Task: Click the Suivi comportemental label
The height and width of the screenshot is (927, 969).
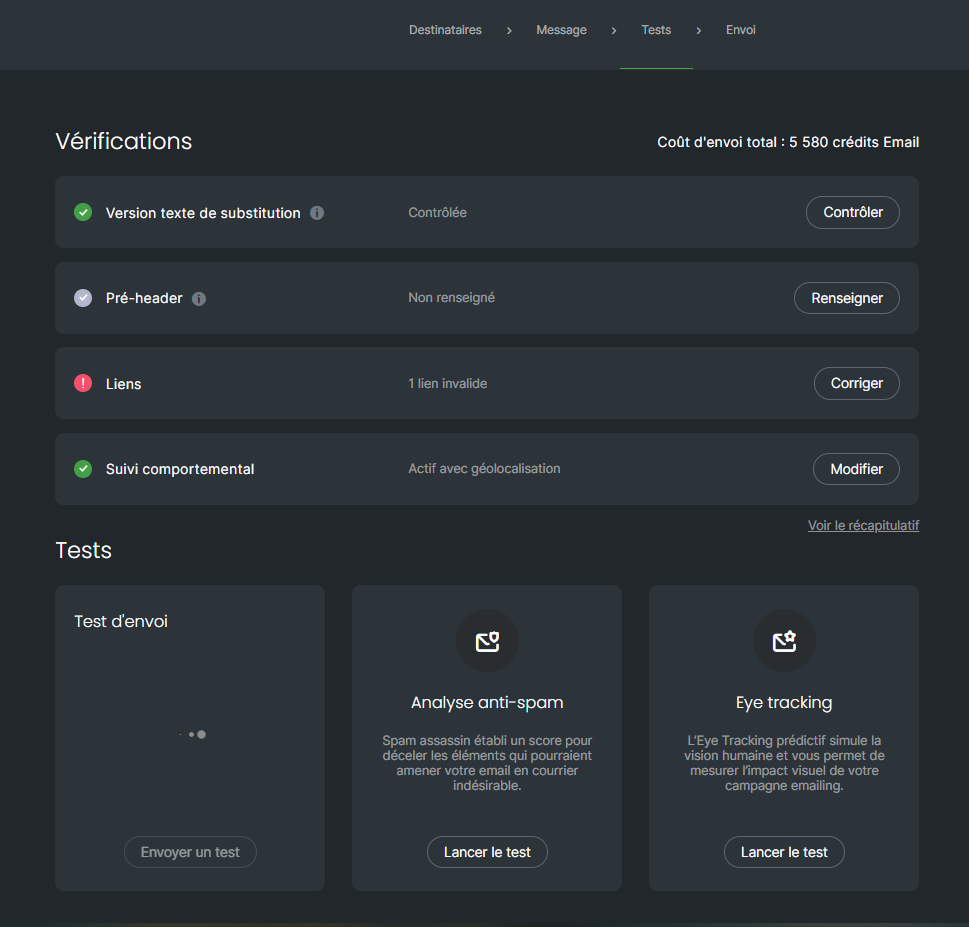Action: click(180, 469)
